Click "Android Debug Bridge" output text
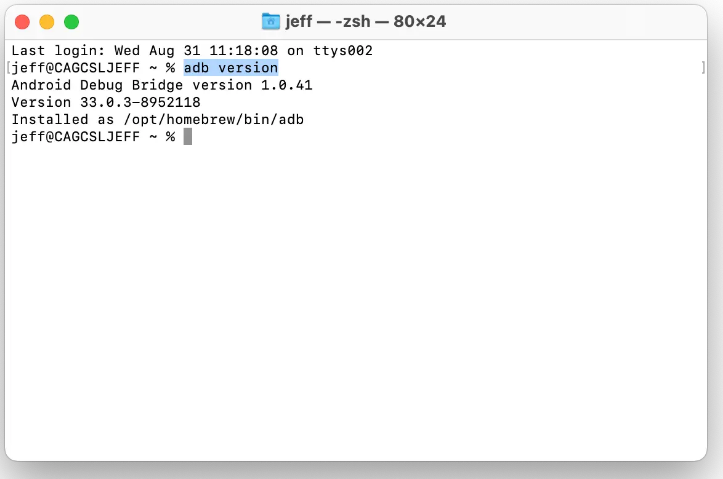The image size is (723, 479). [97, 85]
